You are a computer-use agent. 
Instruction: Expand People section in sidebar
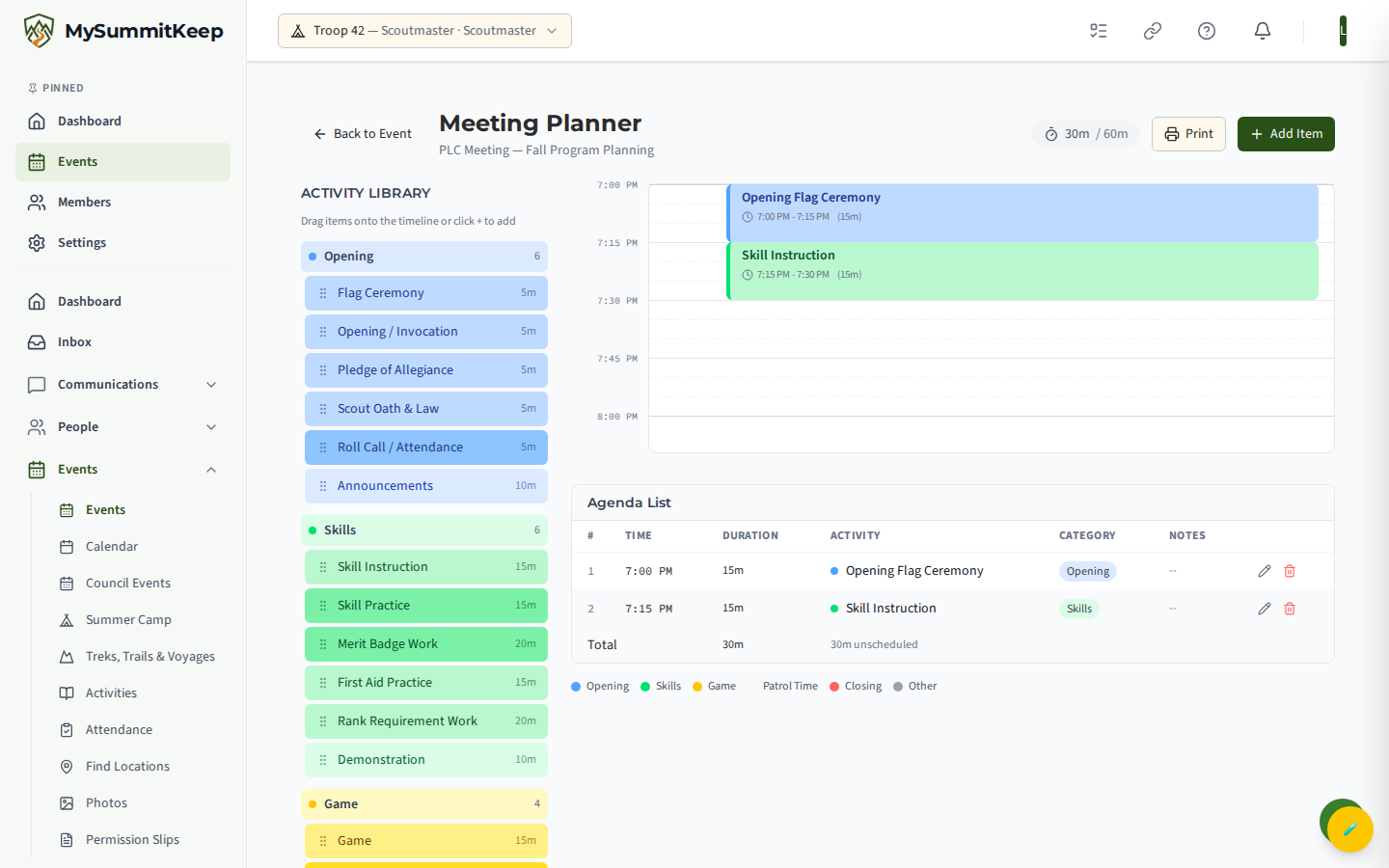click(123, 427)
